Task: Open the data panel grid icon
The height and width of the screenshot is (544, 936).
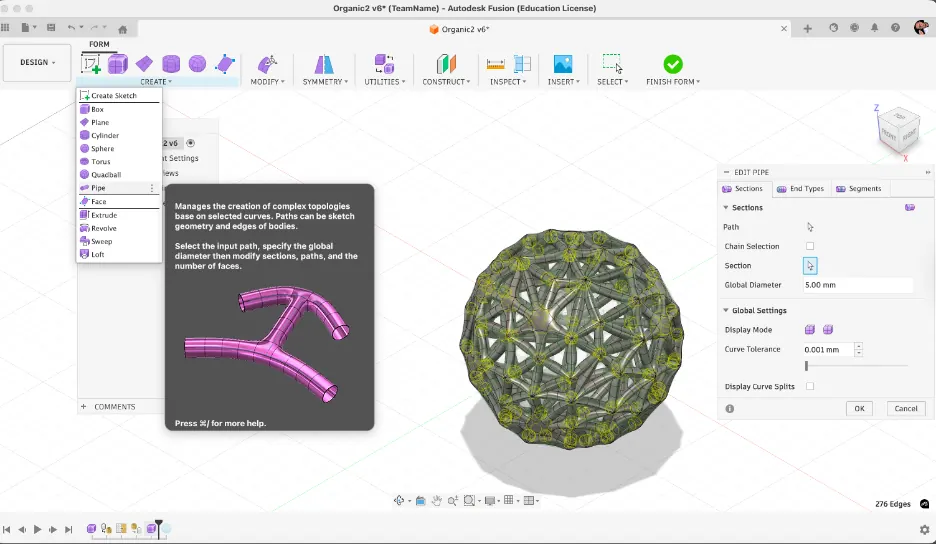Action: click(5, 27)
